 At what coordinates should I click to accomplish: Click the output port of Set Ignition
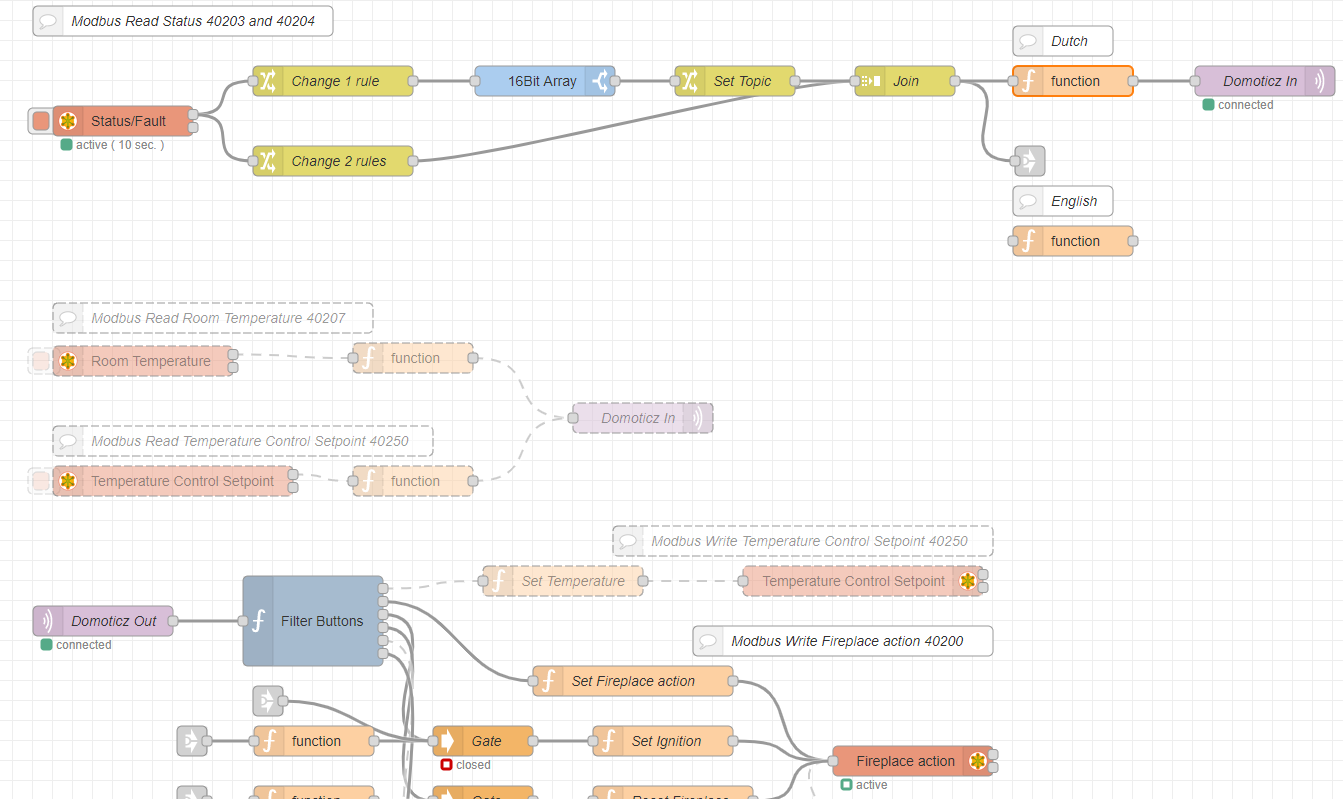(733, 741)
